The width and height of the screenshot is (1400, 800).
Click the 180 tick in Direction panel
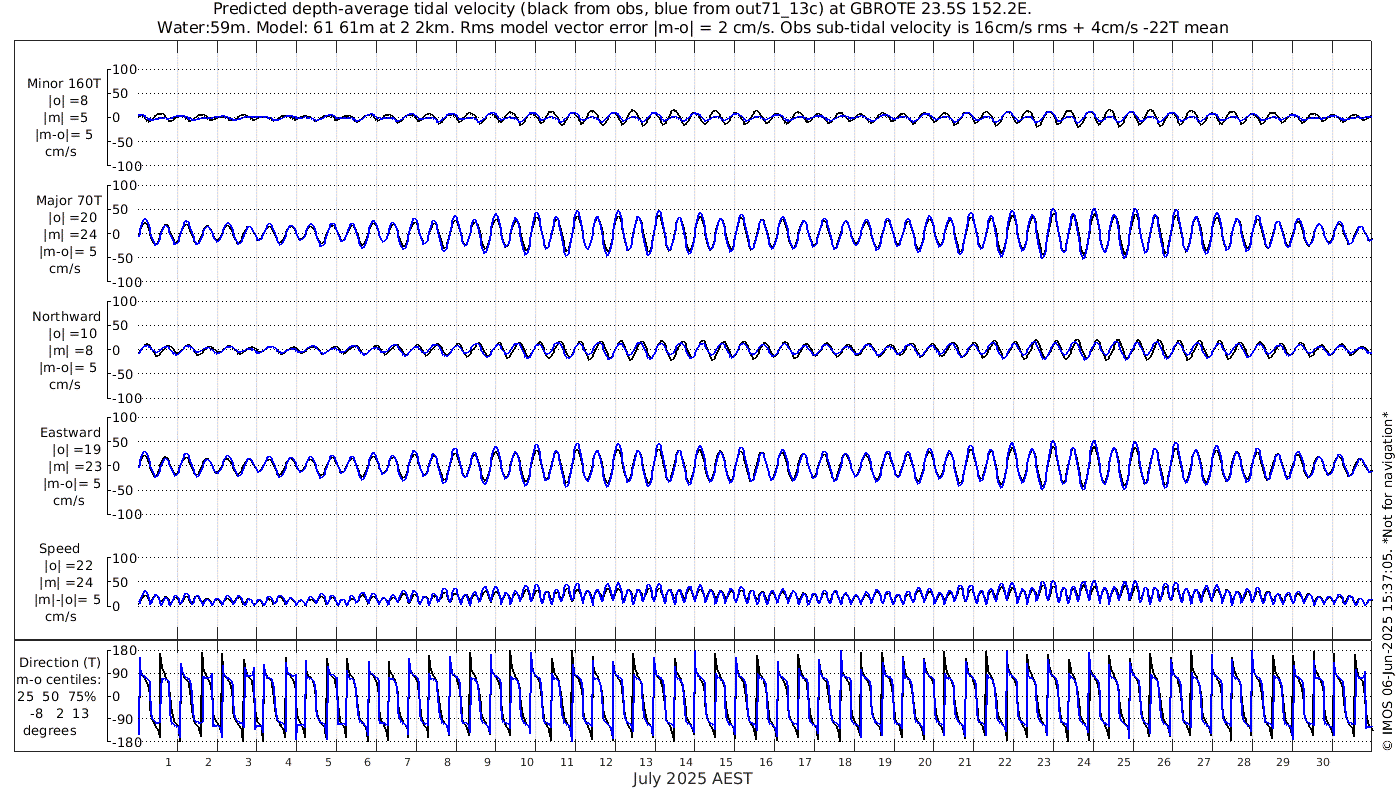[x=124, y=651]
